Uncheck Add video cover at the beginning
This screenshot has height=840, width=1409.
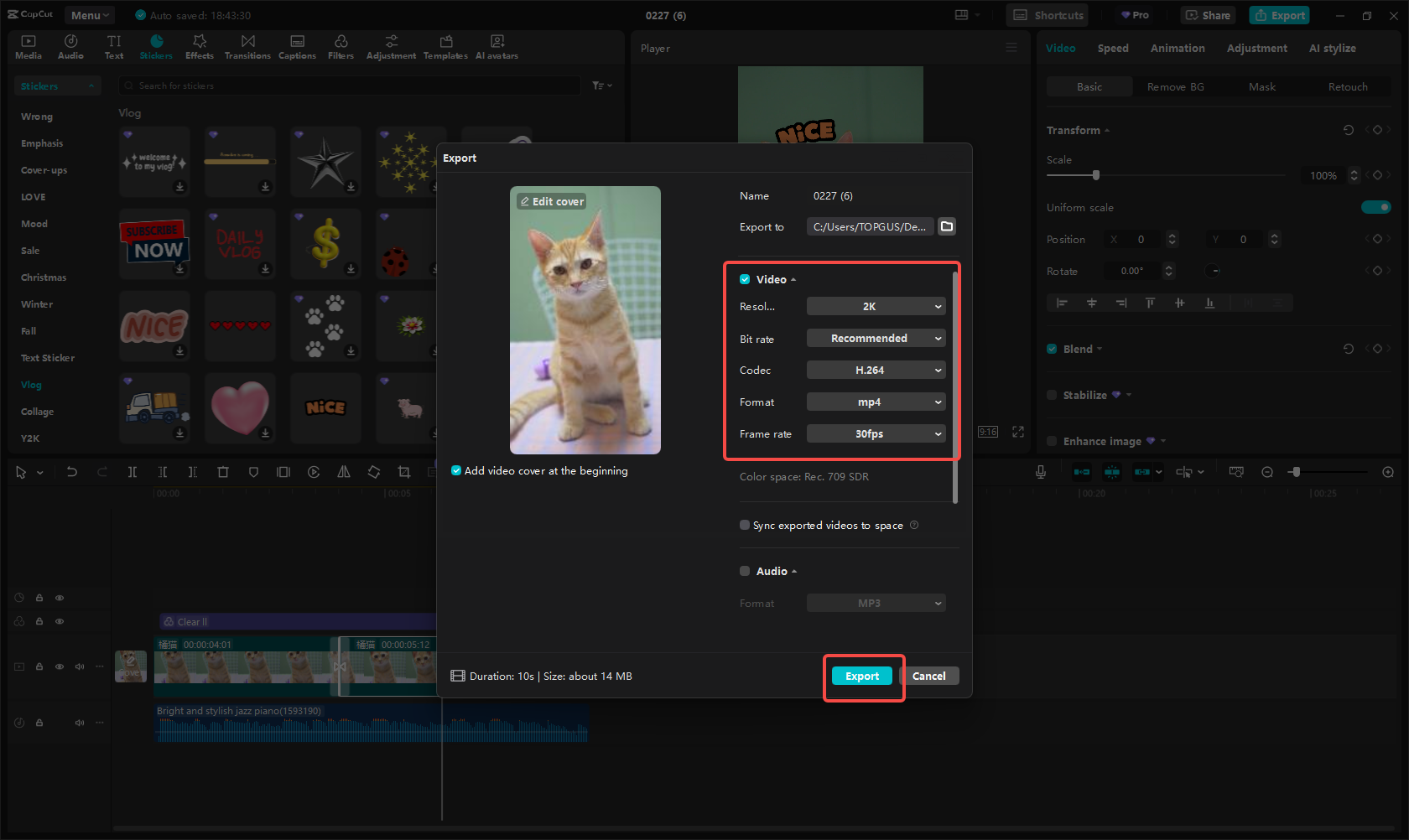coord(455,470)
